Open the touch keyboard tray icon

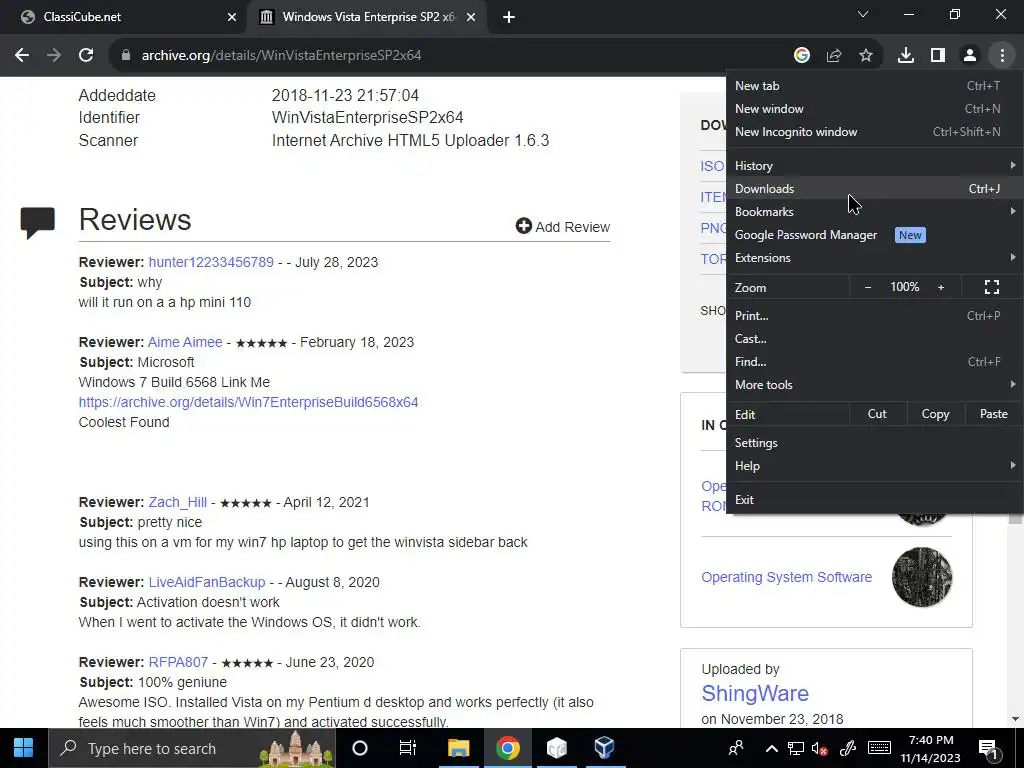click(x=879, y=748)
